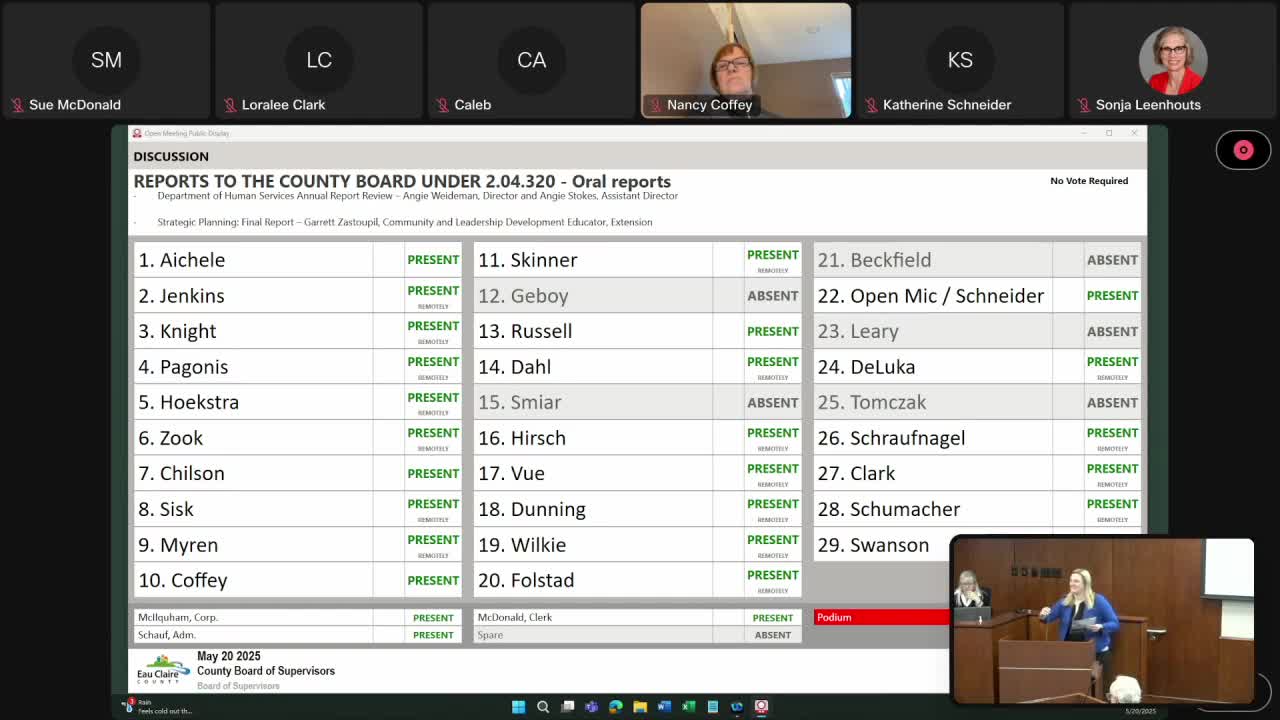Click the red recording indicator button
The height and width of the screenshot is (720, 1280).
pyautogui.click(x=1243, y=150)
